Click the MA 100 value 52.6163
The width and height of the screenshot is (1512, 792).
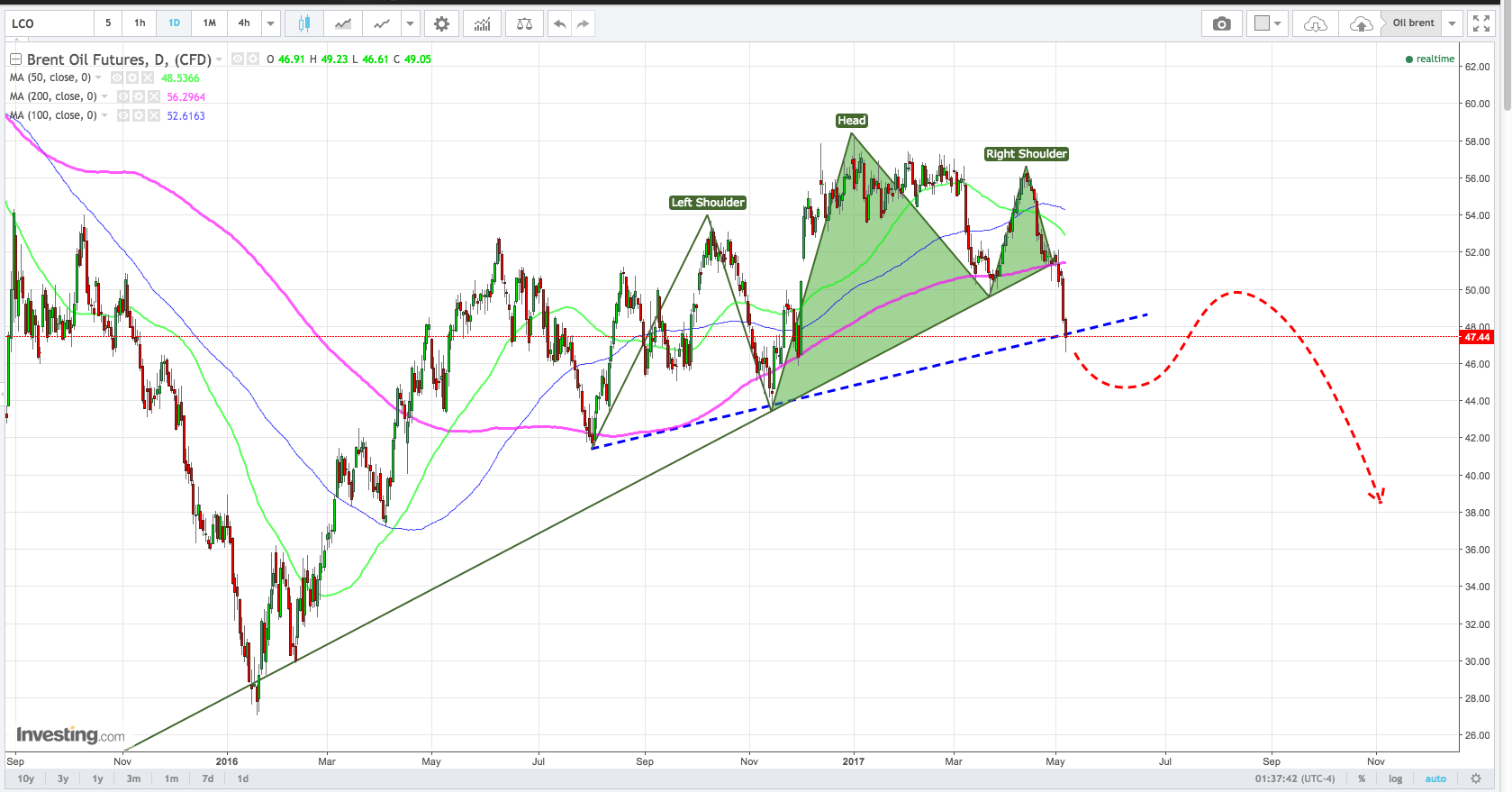coord(186,116)
